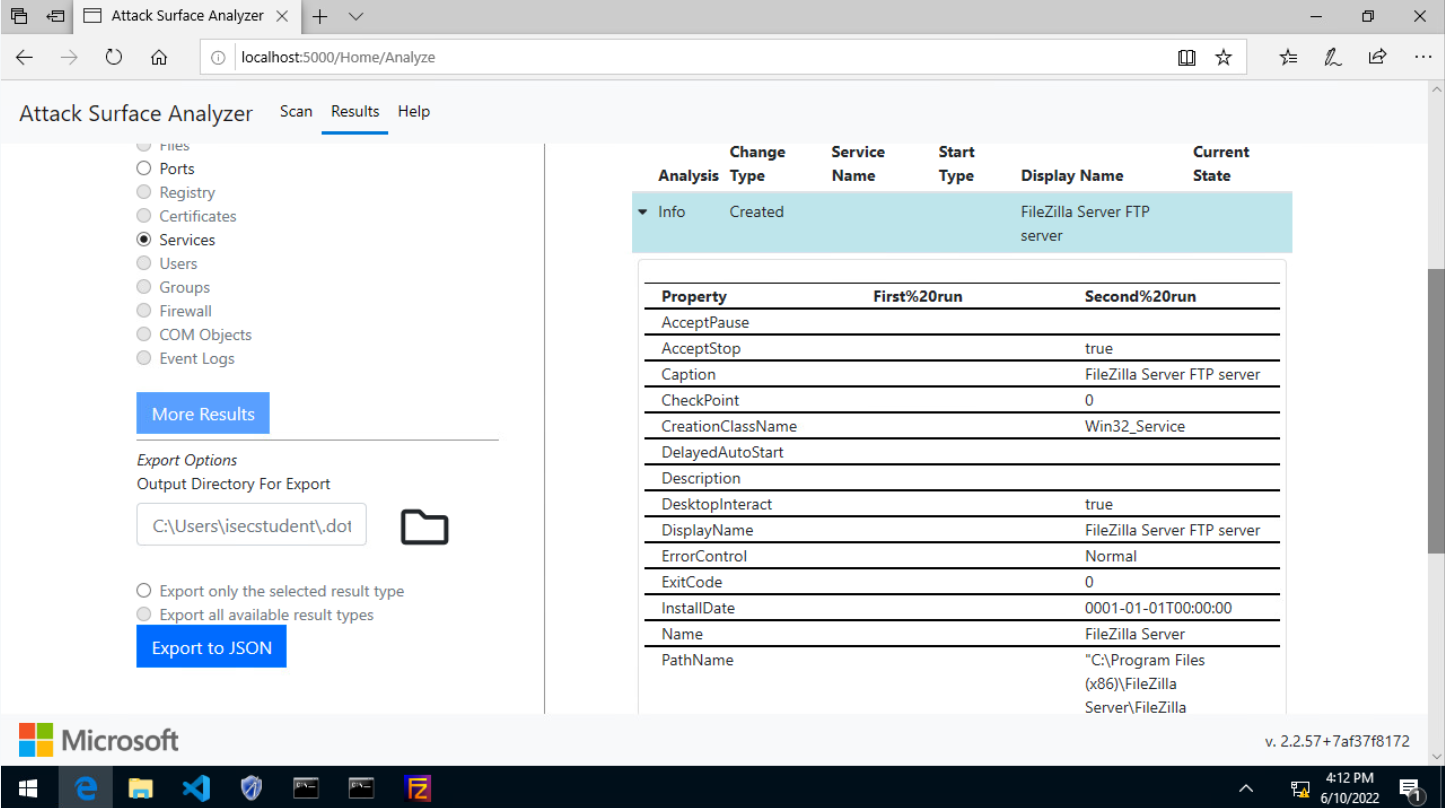Image resolution: width=1445 pixels, height=808 pixels.
Task: Open the browser Settings and more menu
Action: click(x=1422, y=57)
